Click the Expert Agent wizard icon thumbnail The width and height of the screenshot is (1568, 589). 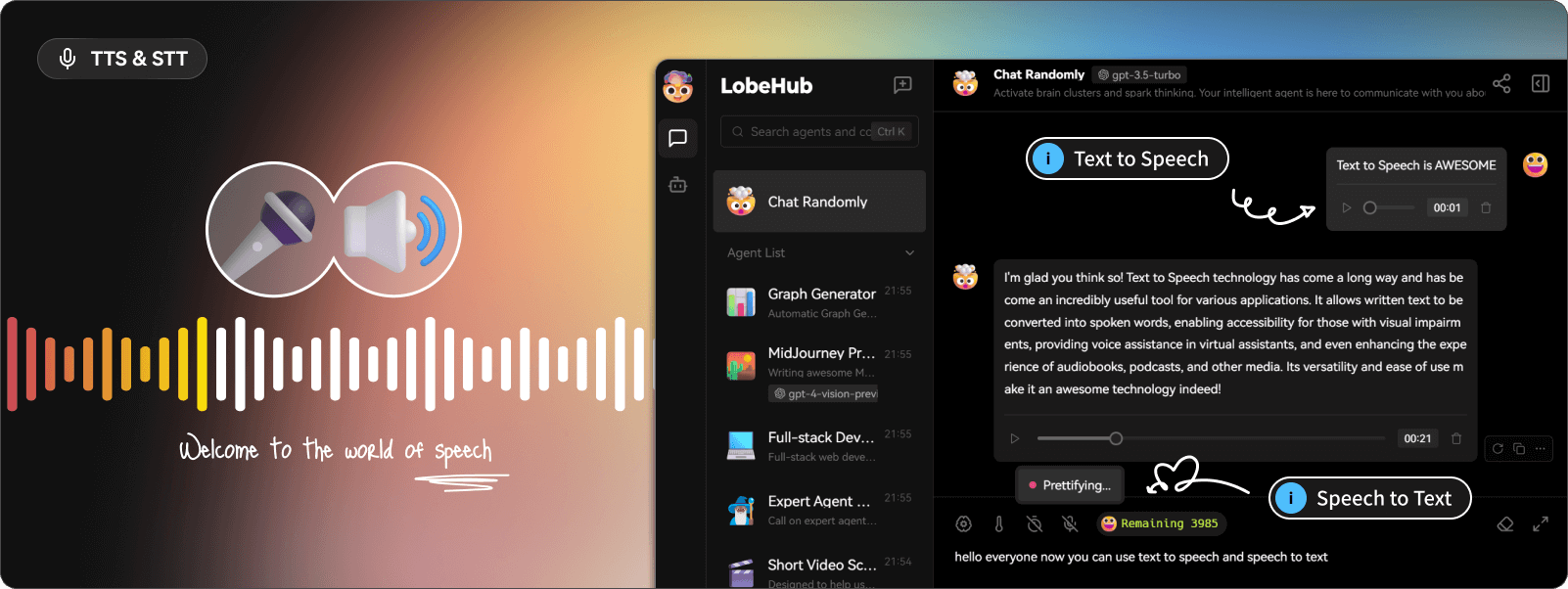click(741, 510)
